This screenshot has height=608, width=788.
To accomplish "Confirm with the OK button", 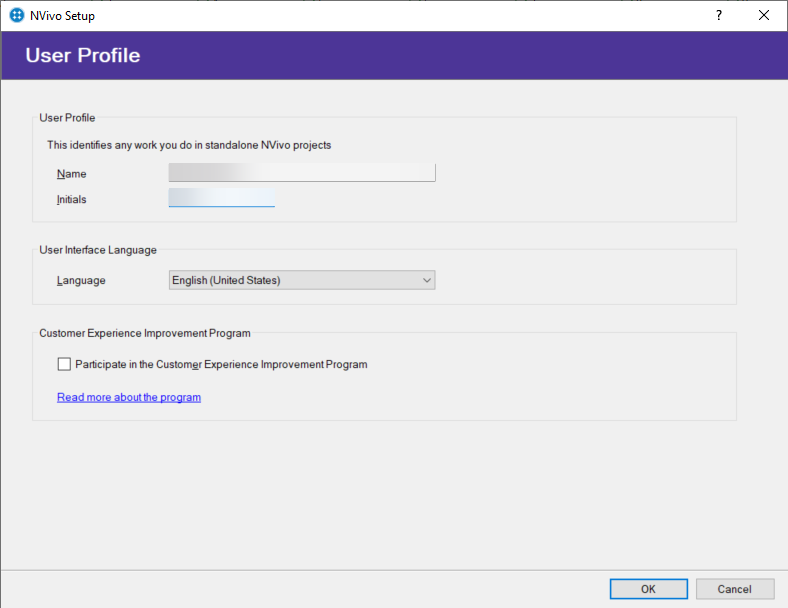I will (649, 589).
